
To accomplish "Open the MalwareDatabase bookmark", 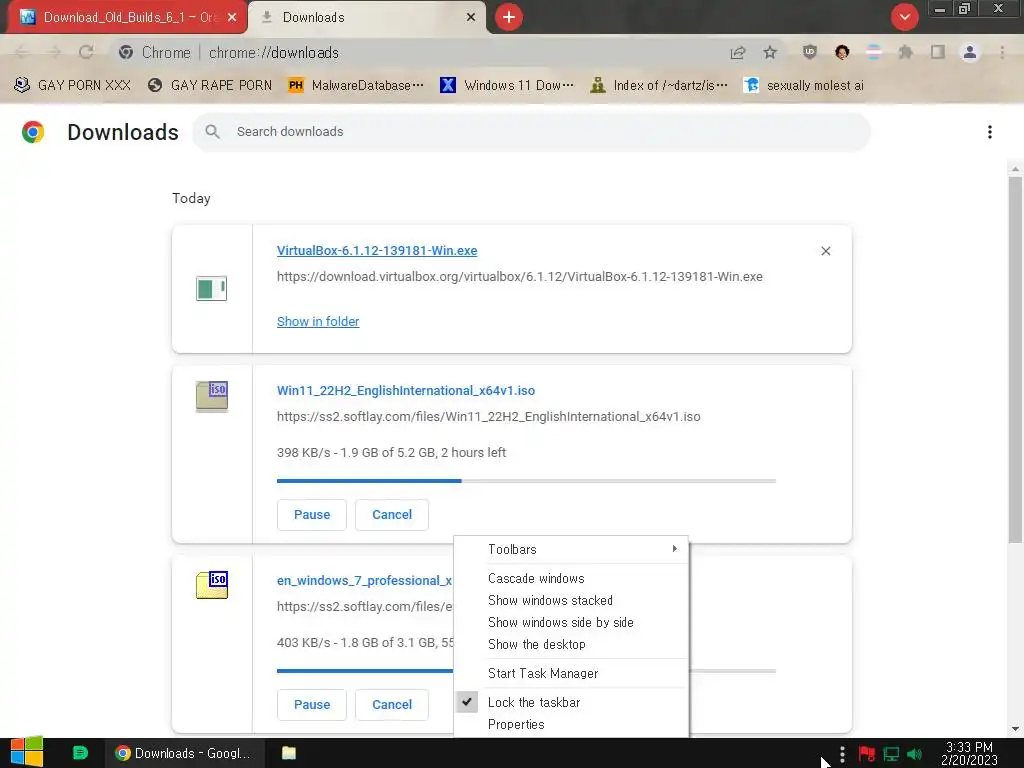I will (356, 86).
